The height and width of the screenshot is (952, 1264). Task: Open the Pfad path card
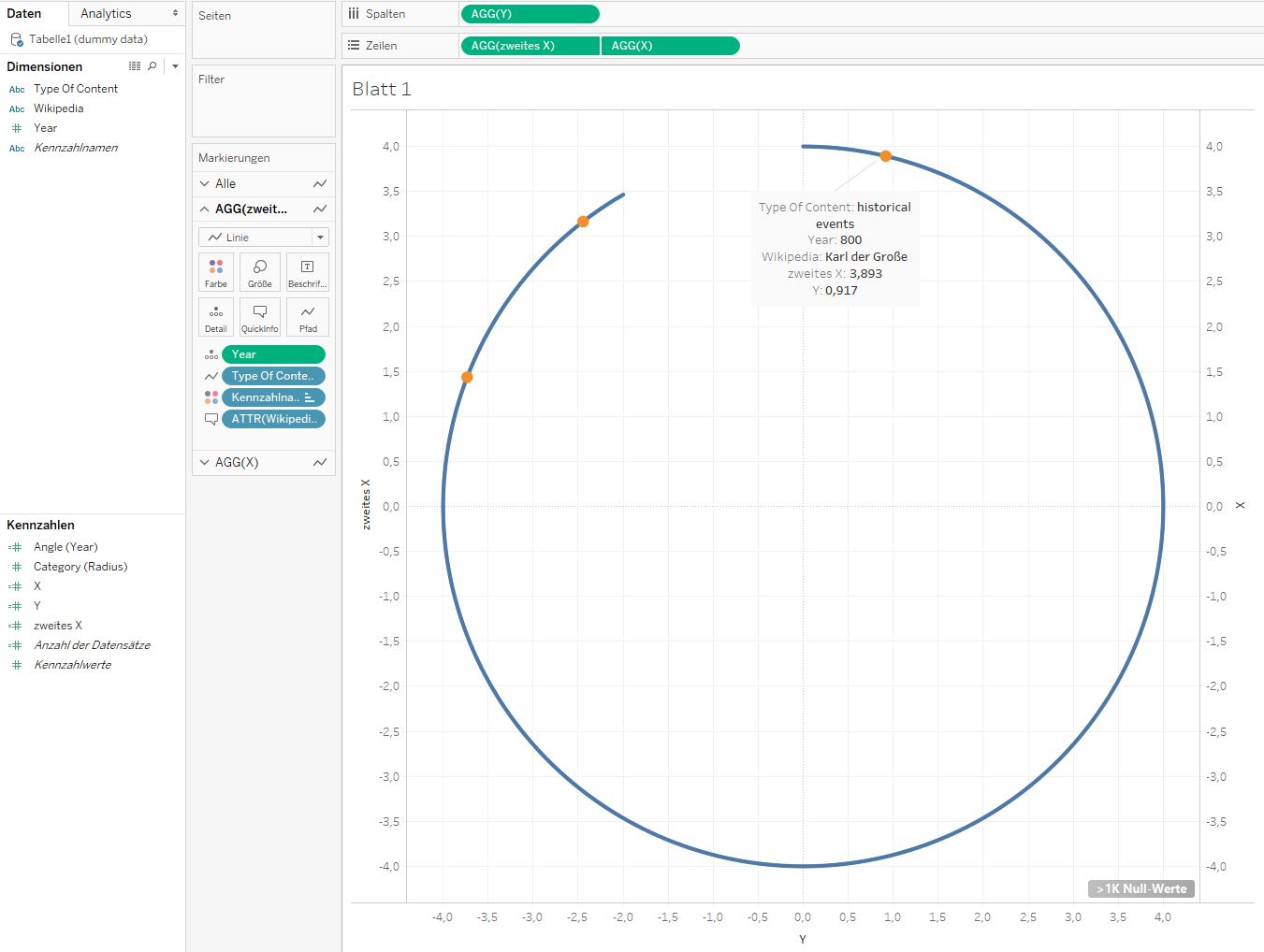[x=308, y=317]
